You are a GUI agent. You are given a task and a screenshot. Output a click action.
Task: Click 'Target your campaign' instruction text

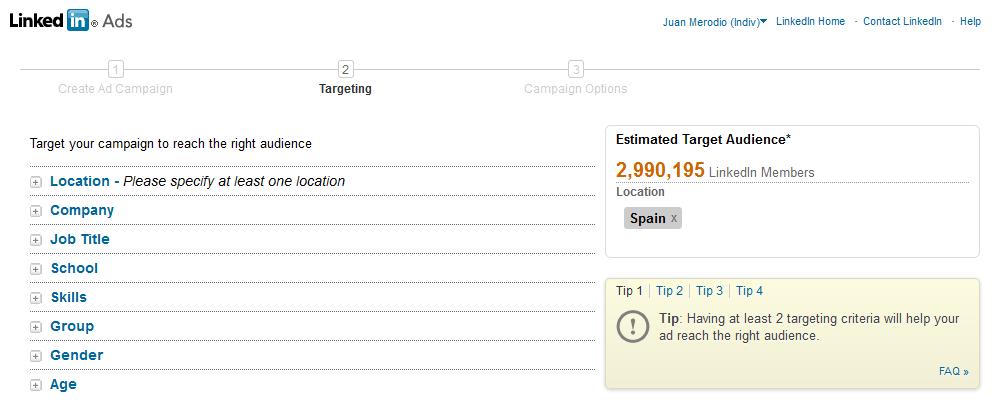[170, 144]
